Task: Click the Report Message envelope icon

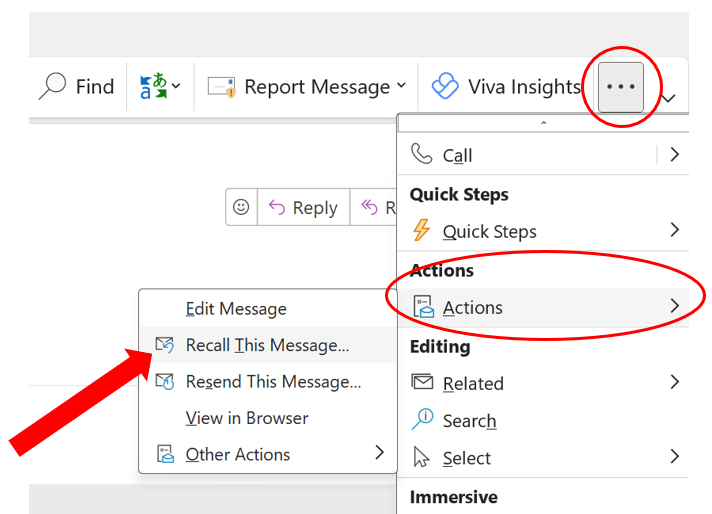Action: [222, 86]
